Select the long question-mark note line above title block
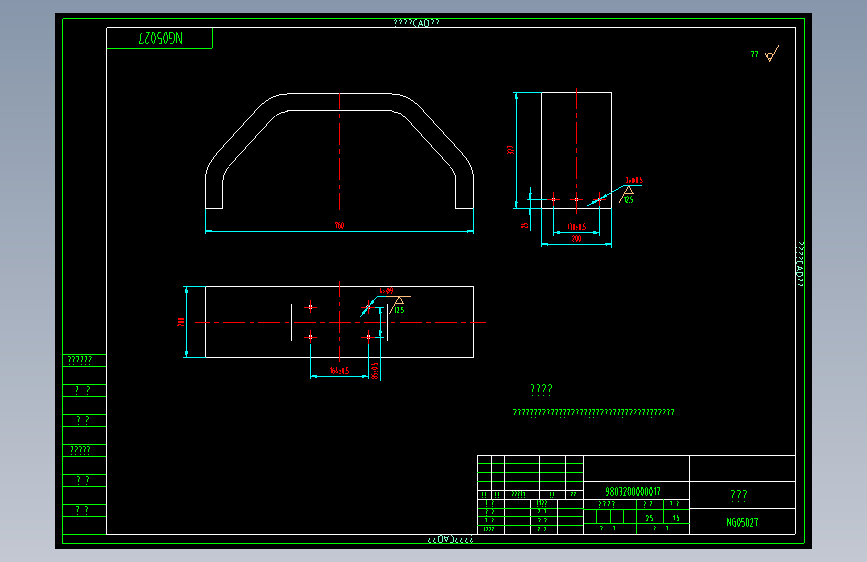Image resolution: width=867 pixels, height=562 pixels. [x=593, y=413]
